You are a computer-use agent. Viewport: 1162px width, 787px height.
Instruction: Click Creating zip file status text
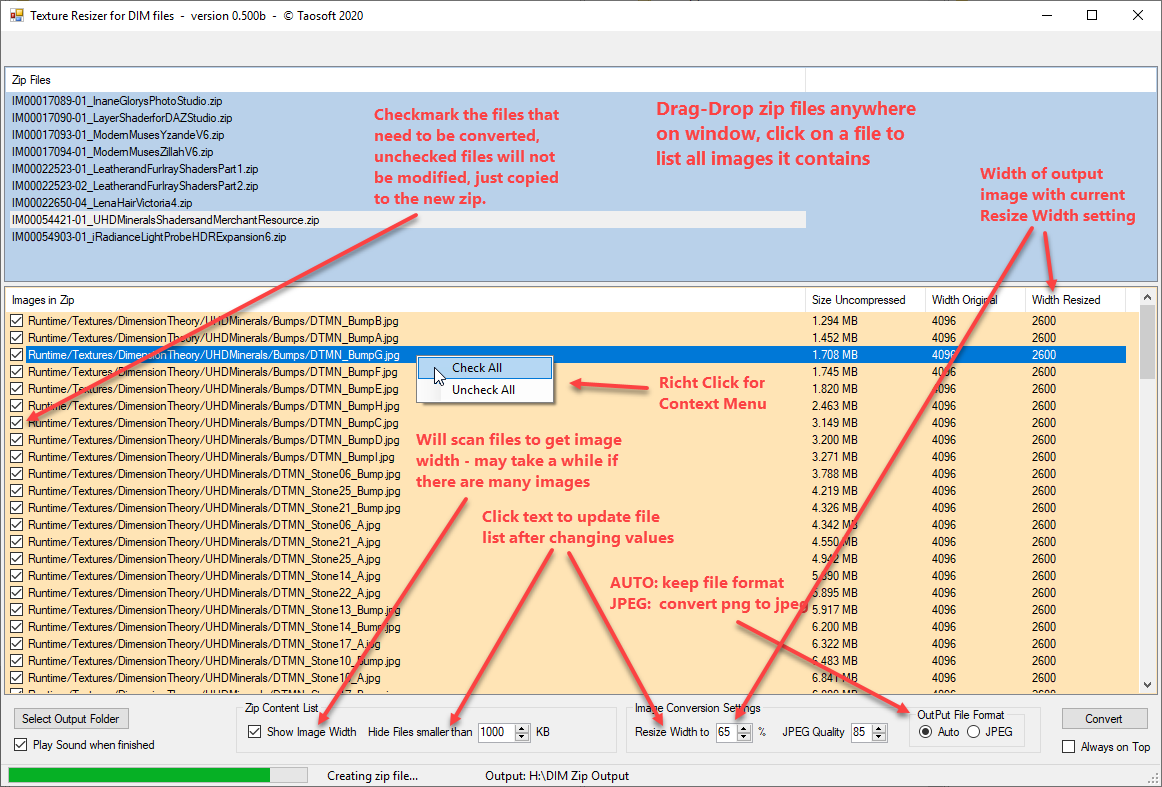373,776
